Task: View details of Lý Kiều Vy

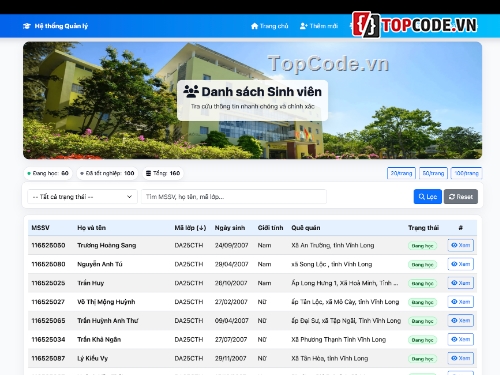Action: (x=460, y=358)
